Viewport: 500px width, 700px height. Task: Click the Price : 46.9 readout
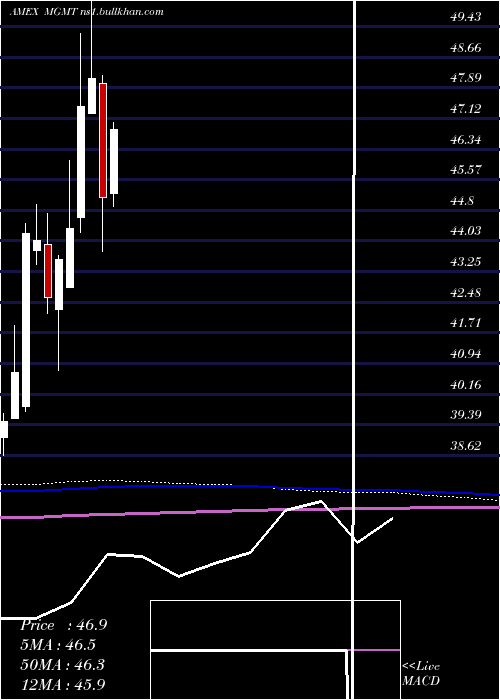[x=63, y=625]
